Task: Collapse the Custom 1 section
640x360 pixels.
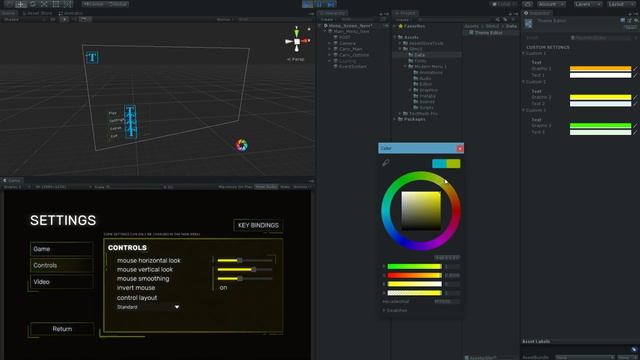Action: pos(524,53)
